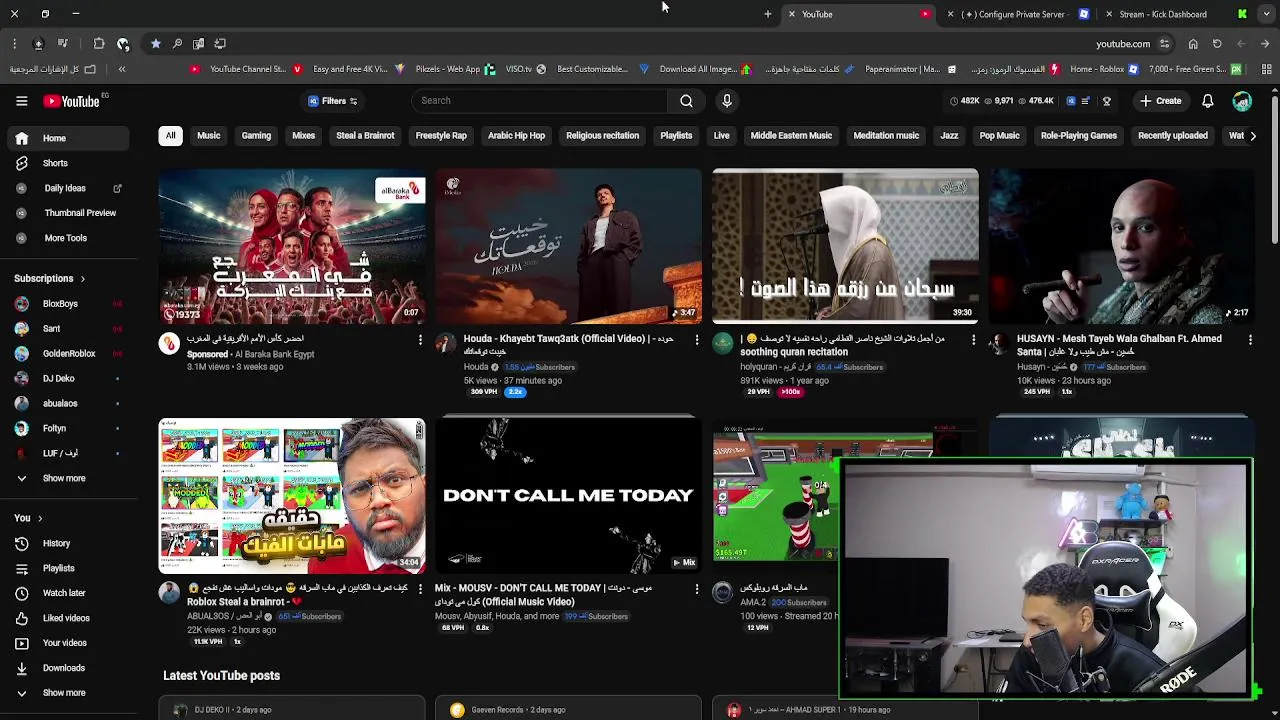
Task: Start voice search with microphone icon
Action: coord(727,101)
